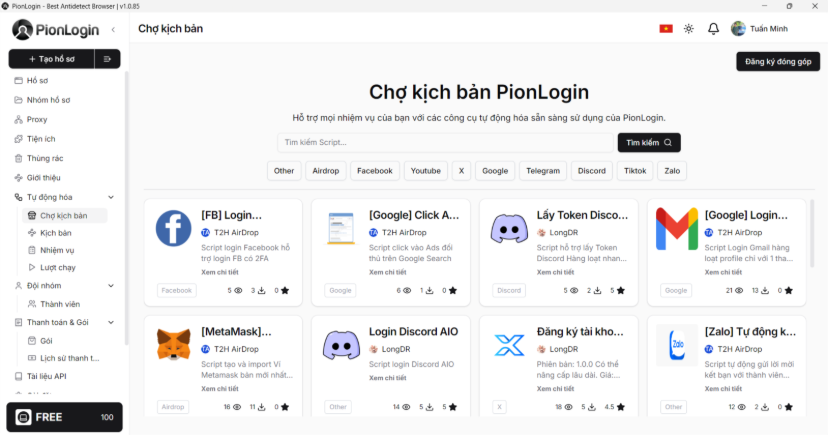Image resolution: width=828 pixels, height=435 pixels.
Task: Click the script list vertical scrollbar
Action: (812, 232)
